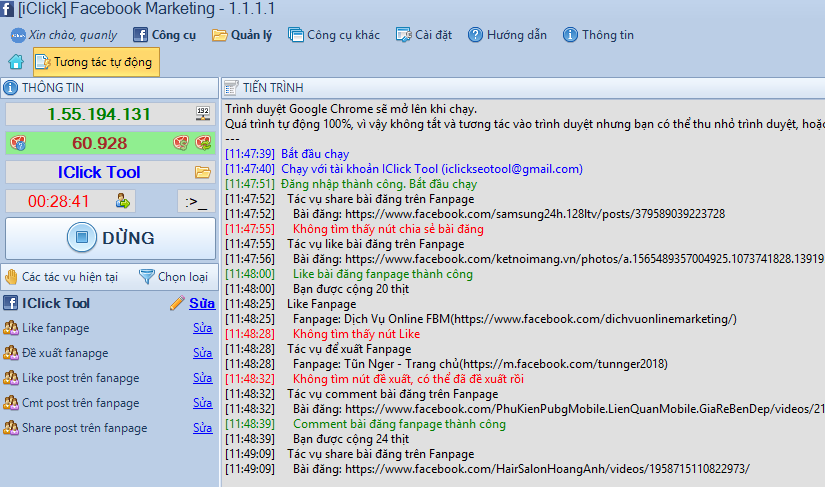
Task: Open the Cài đặt menu
Action: 424,35
